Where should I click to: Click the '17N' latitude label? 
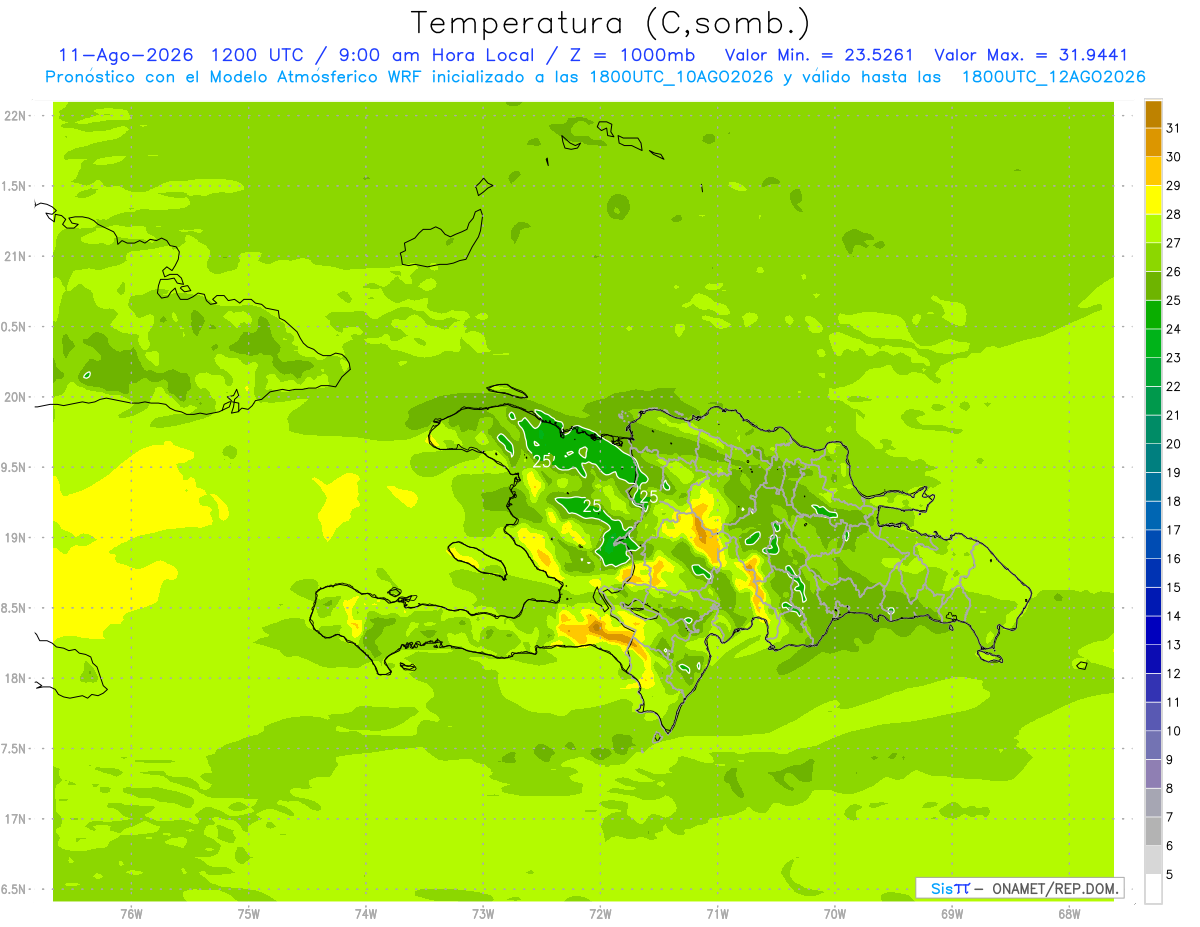tap(15, 819)
